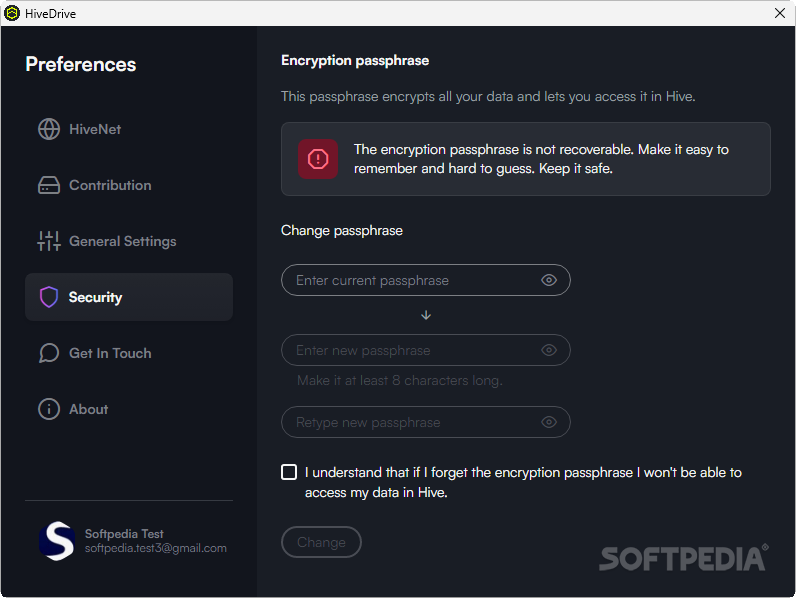Screen dimensions: 796x598
Task: Select the Security section label
Action: [95, 297]
